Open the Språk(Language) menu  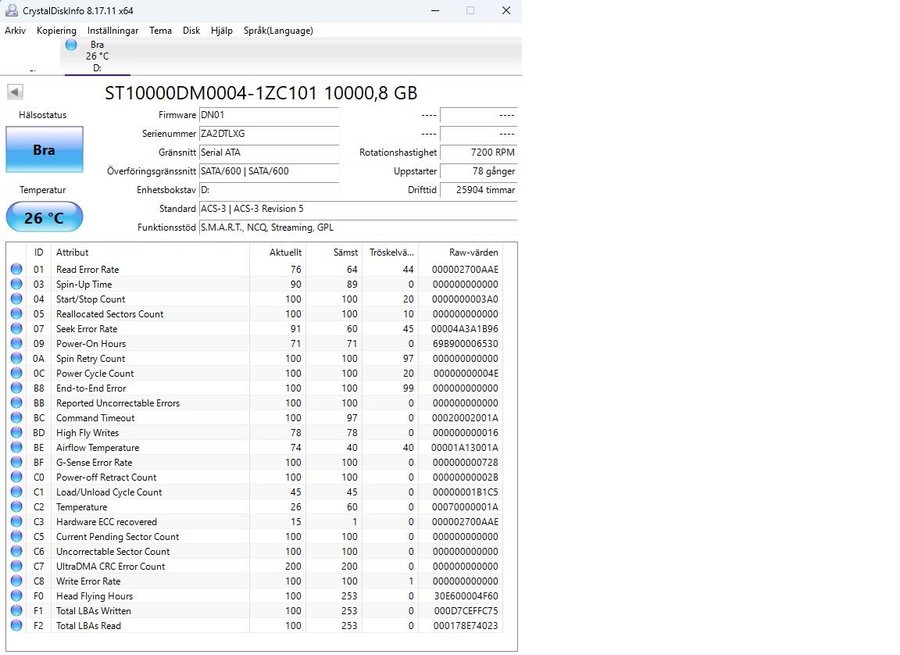coord(278,30)
